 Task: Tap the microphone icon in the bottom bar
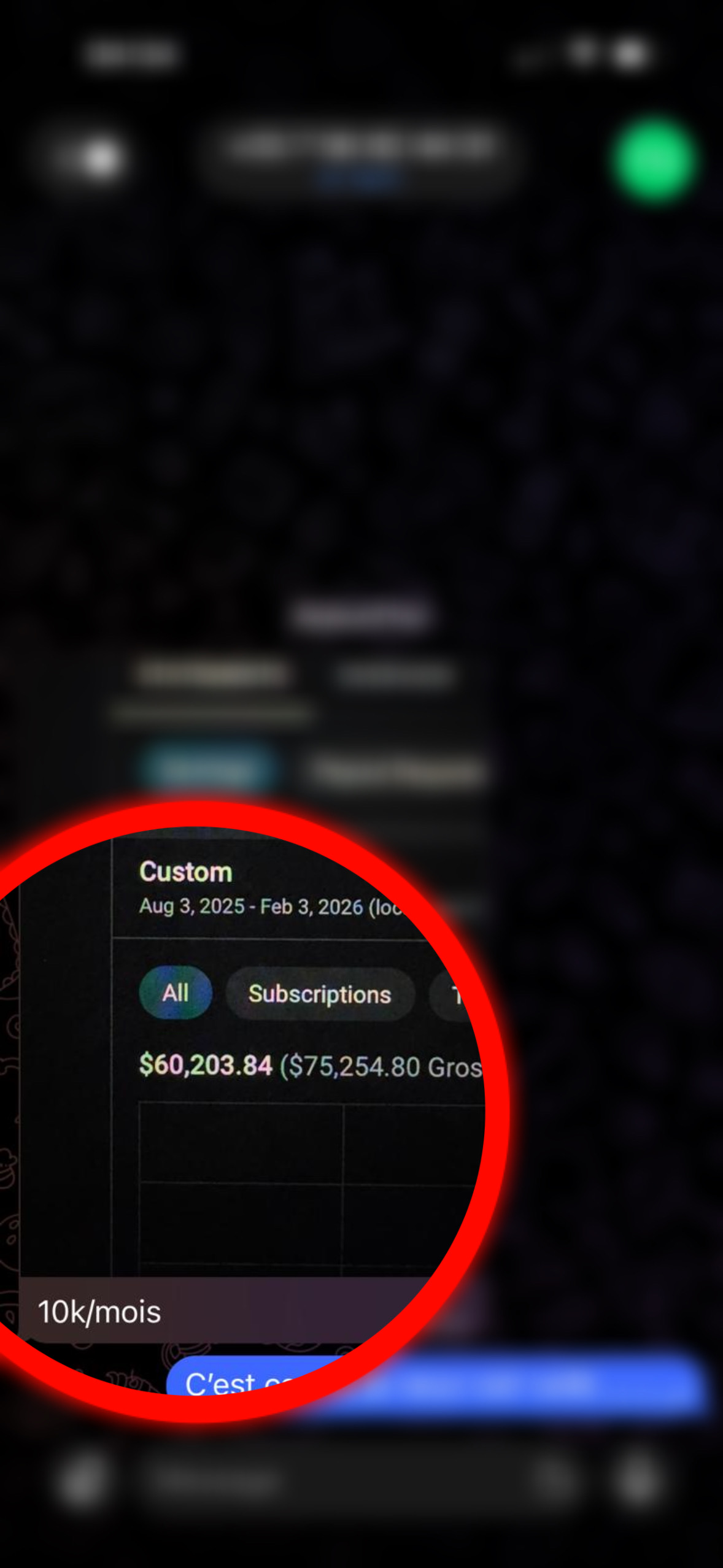click(x=638, y=1482)
